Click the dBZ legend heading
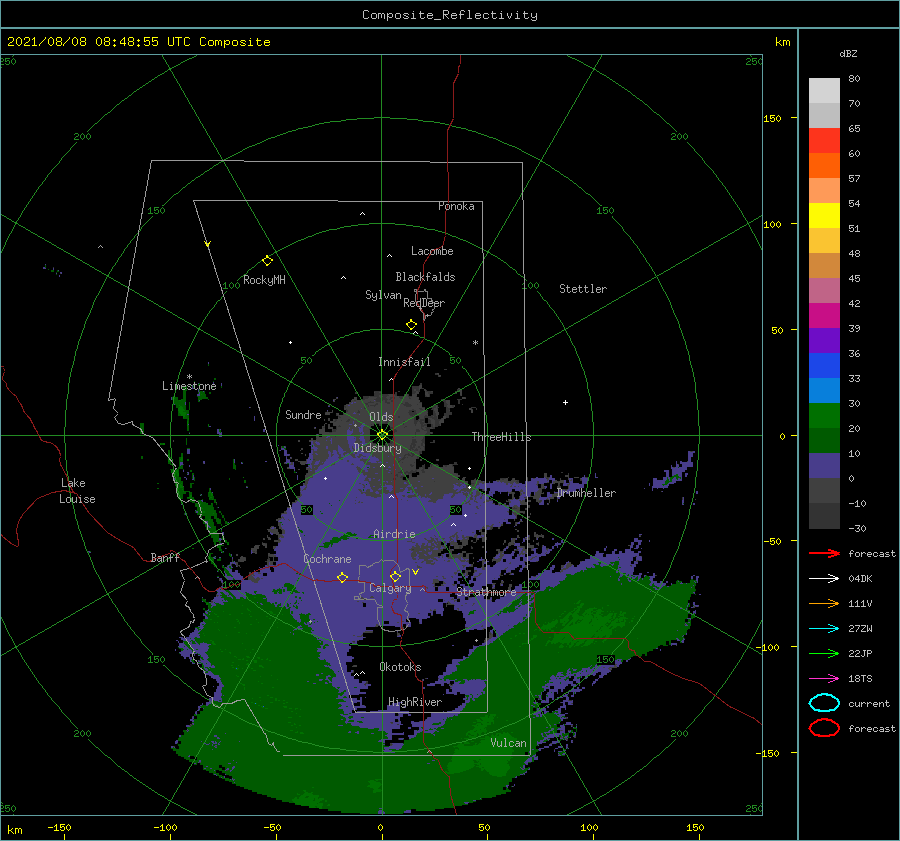 [x=848, y=53]
